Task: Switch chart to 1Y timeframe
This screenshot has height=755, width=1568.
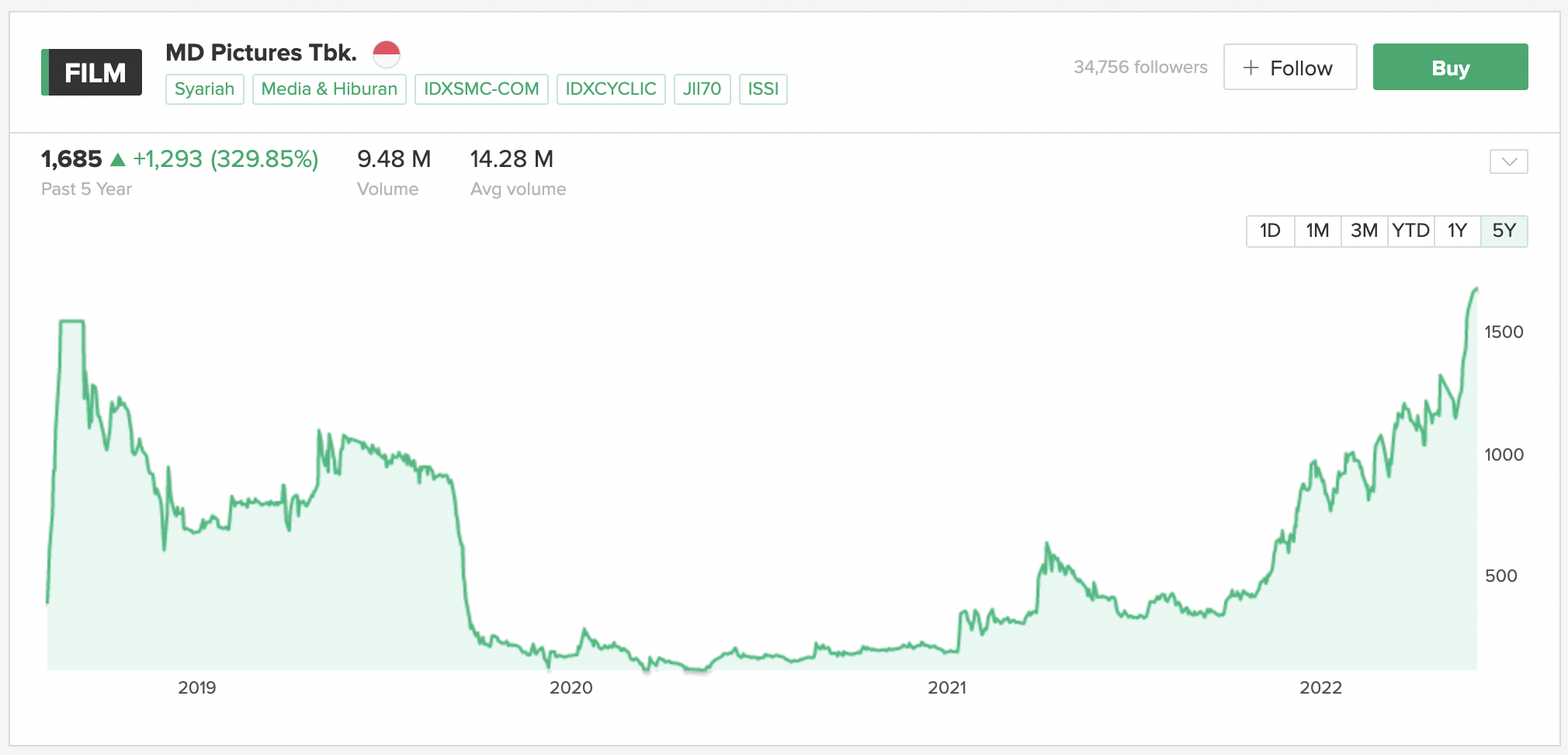Action: coord(1457,231)
